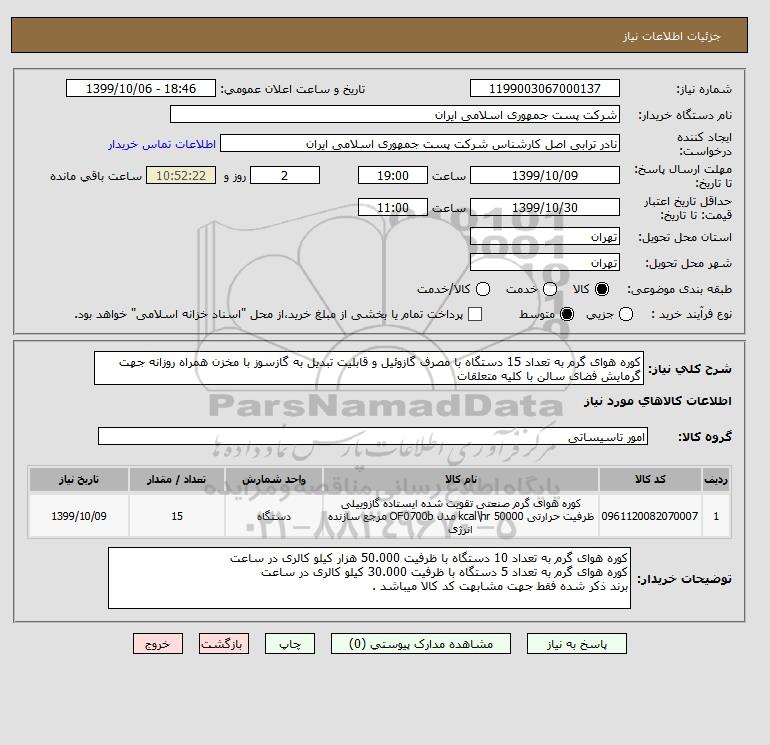Click the ساعت باقی مانده label
This screenshot has height=745, width=770.
click(x=96, y=176)
